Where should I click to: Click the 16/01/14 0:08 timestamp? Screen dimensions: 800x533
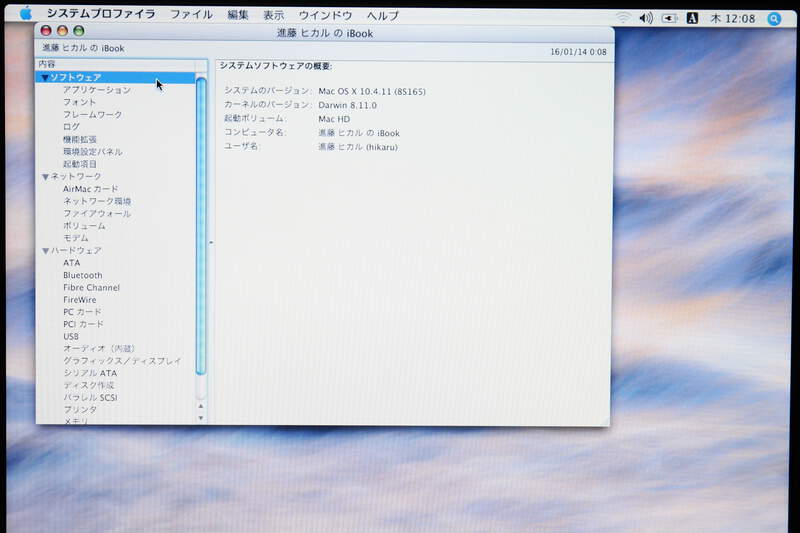click(x=578, y=52)
